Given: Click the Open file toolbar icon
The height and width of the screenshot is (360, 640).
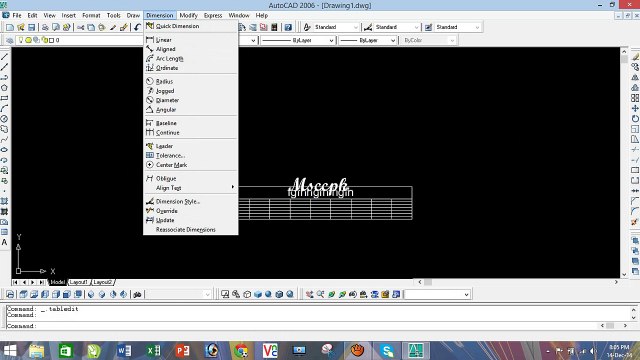Looking at the screenshot, I should pyautogui.click(x=21, y=27).
